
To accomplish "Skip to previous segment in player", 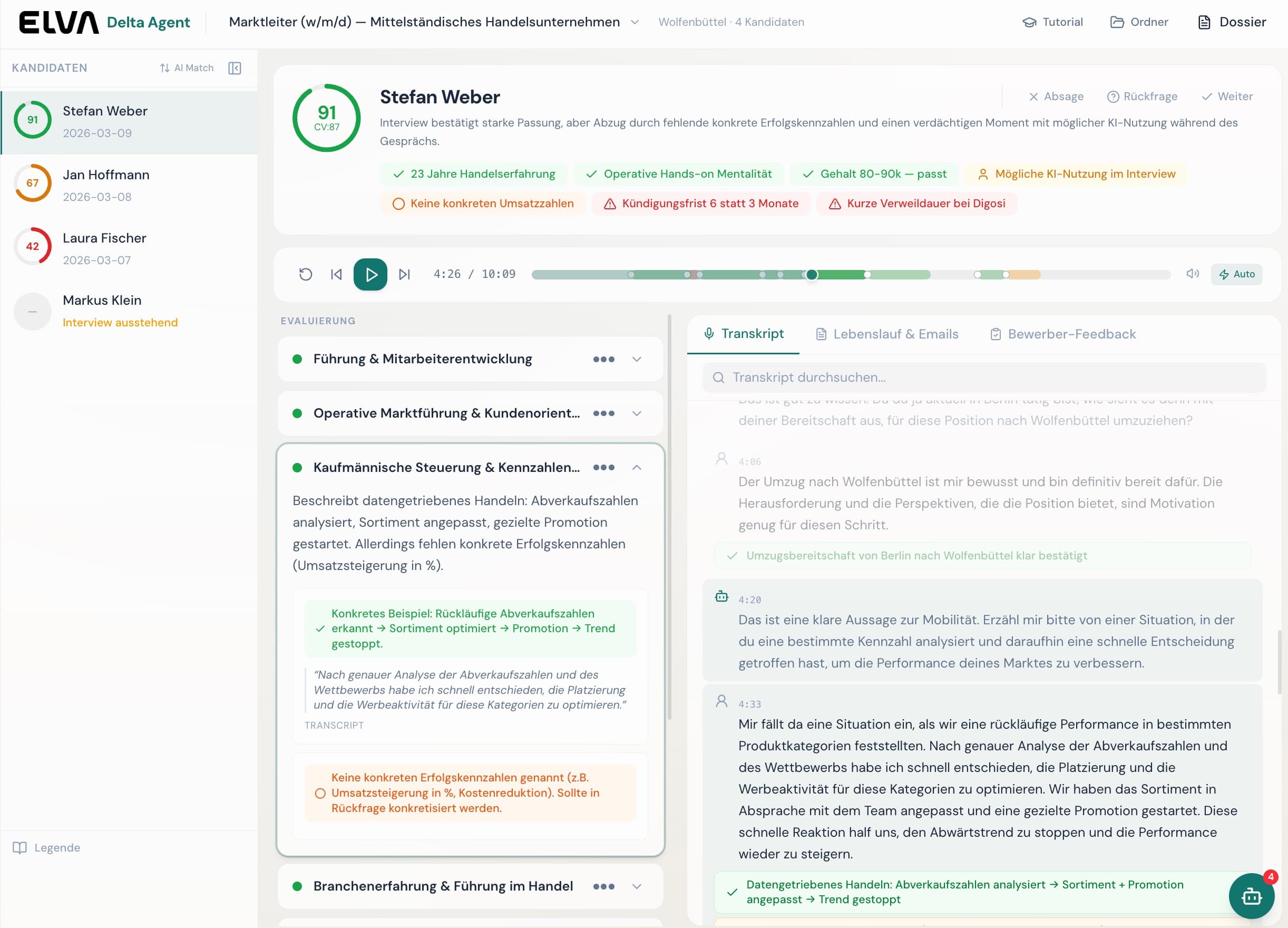I will (336, 275).
